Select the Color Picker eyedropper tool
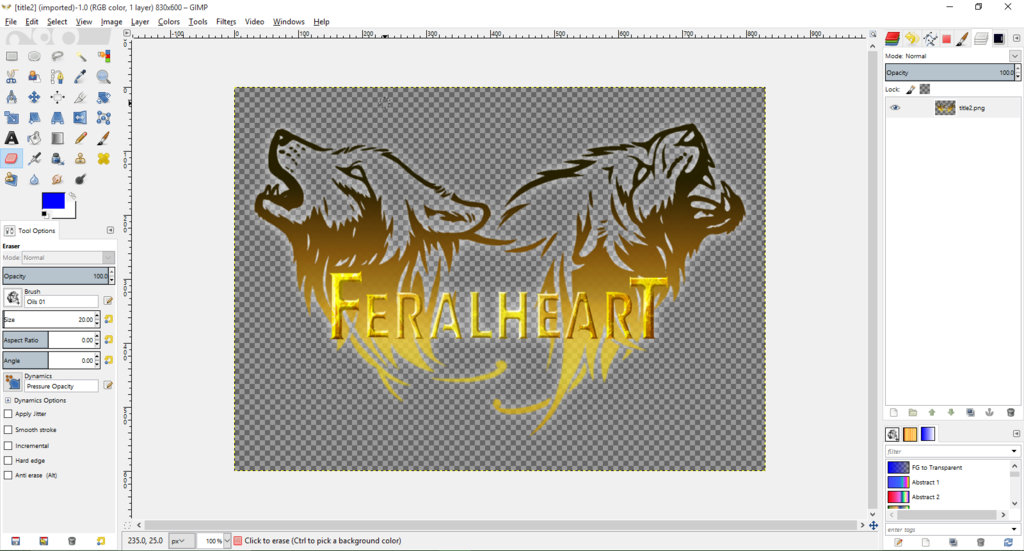1024x551 pixels. [x=80, y=77]
